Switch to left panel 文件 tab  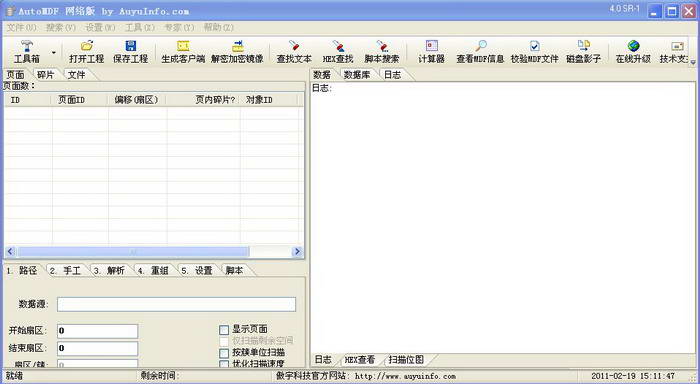coord(76,75)
